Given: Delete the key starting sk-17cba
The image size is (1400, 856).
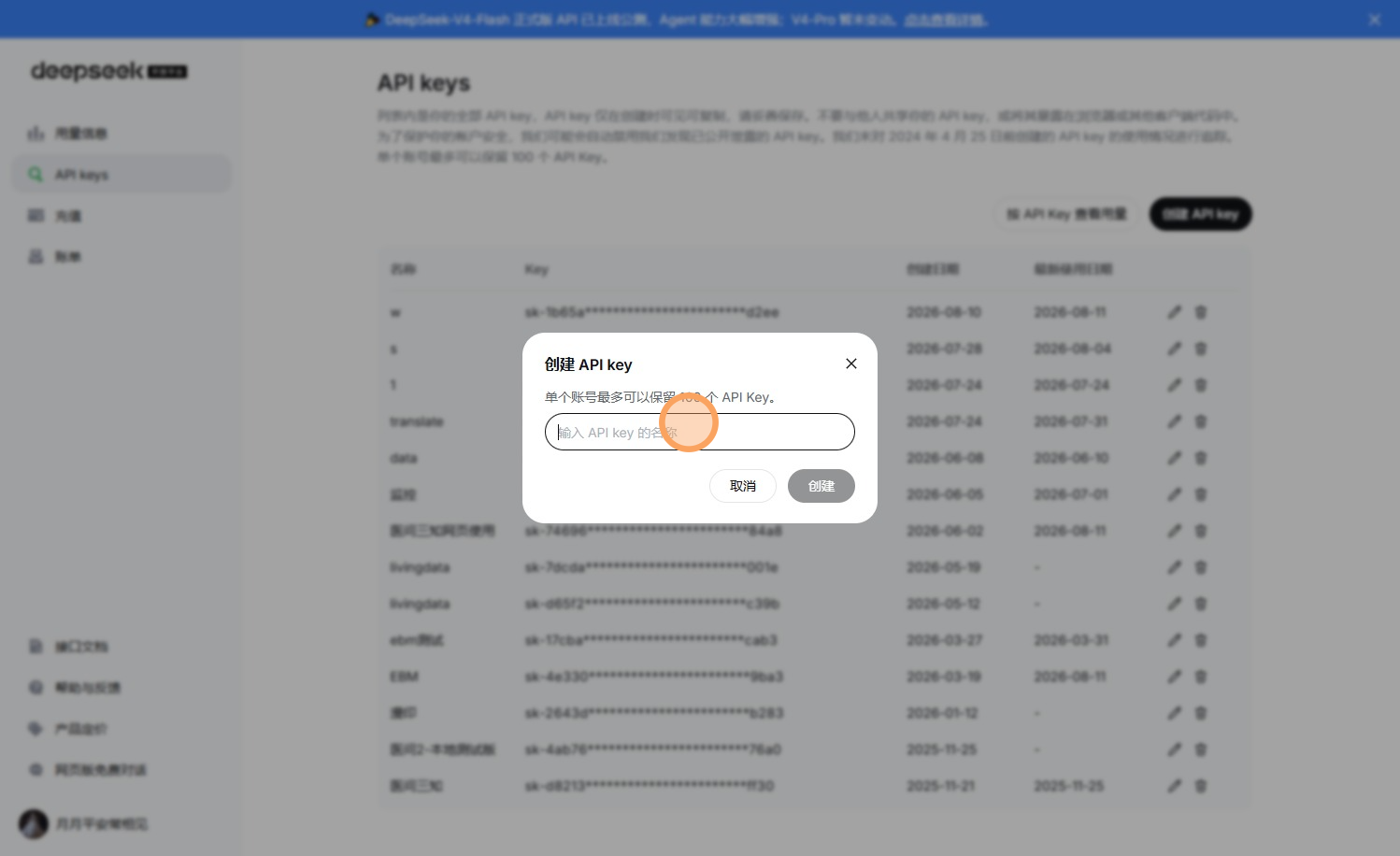Looking at the screenshot, I should [x=1201, y=640].
